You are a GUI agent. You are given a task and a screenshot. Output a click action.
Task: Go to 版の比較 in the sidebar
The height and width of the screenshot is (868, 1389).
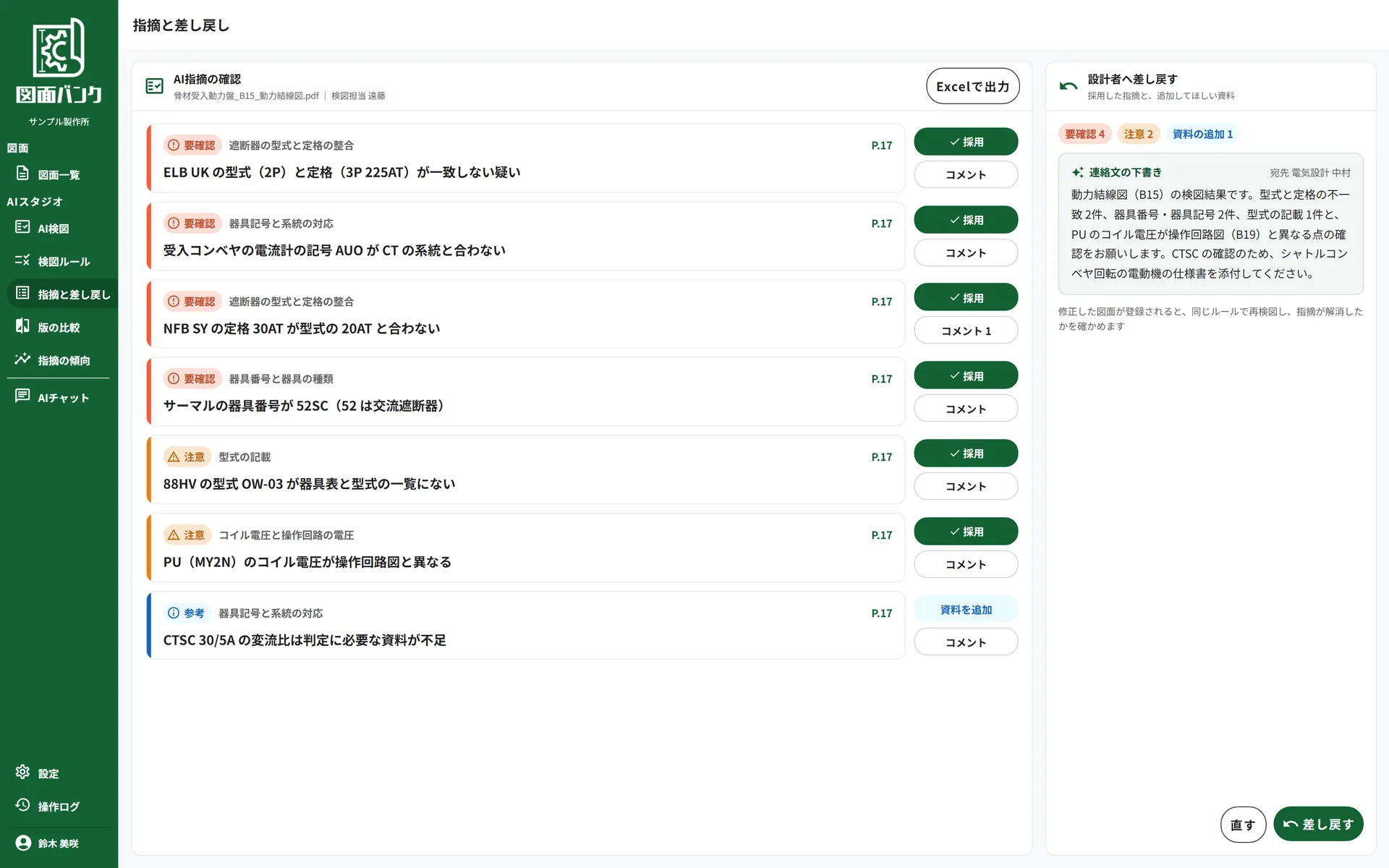point(59,327)
